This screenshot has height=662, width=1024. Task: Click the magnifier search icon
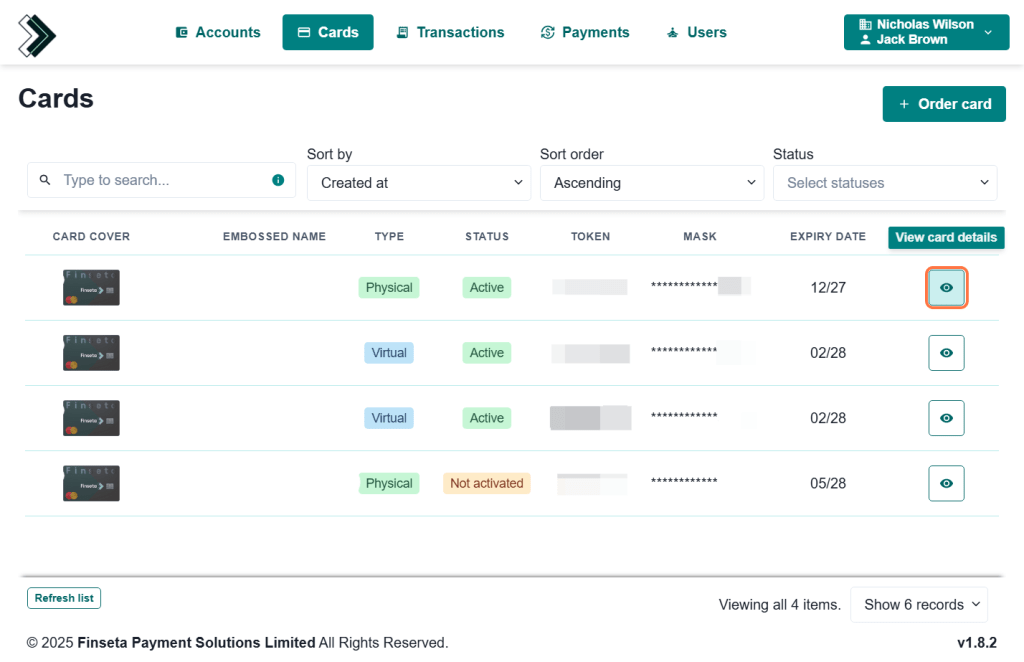(45, 180)
